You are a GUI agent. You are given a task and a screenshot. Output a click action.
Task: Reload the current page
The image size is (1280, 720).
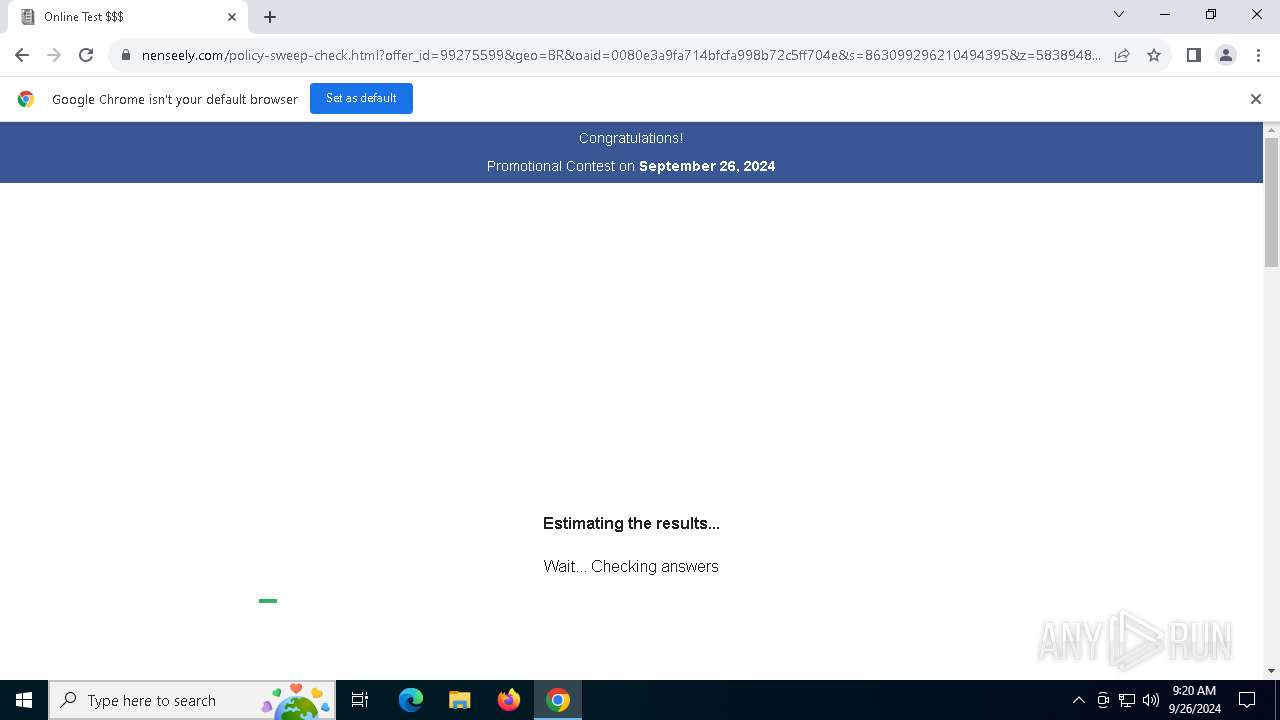86,55
